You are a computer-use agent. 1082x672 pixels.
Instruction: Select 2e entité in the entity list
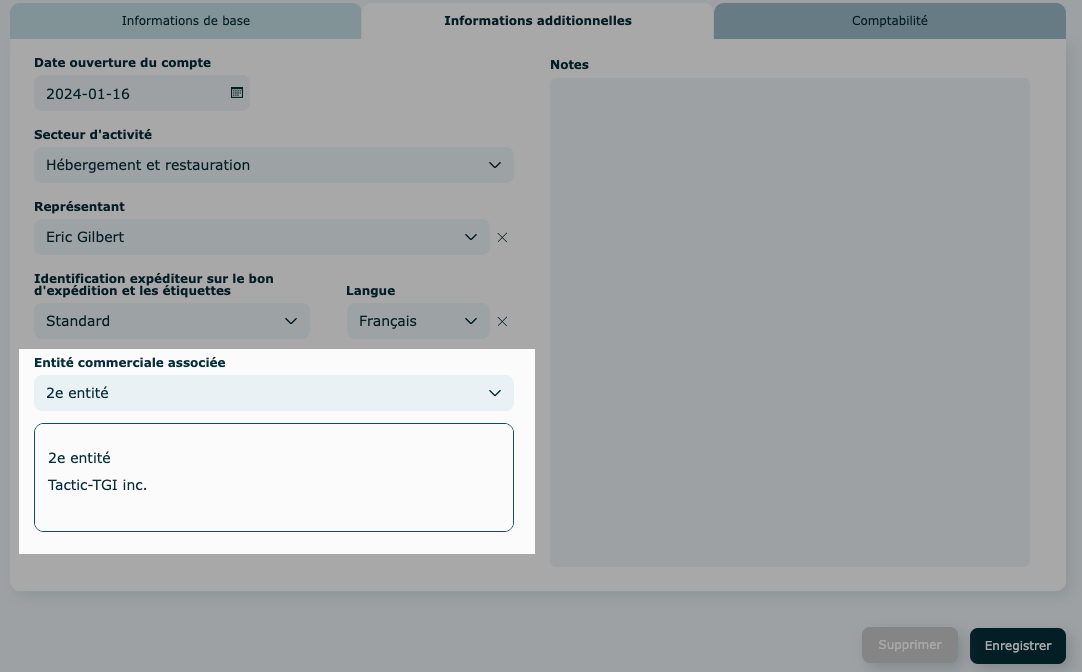tap(80, 458)
